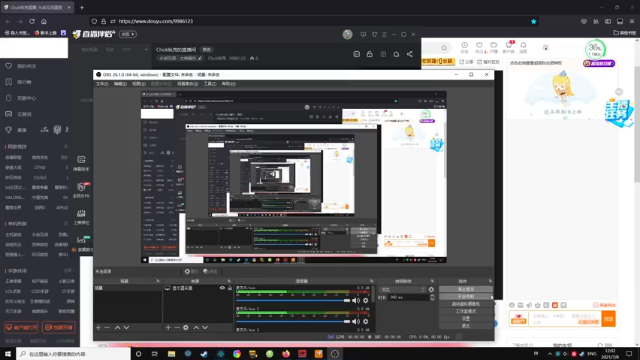The width and height of the screenshot is (640, 360).
Task: Open the scene transition type dropdown
Action: coord(403,289)
